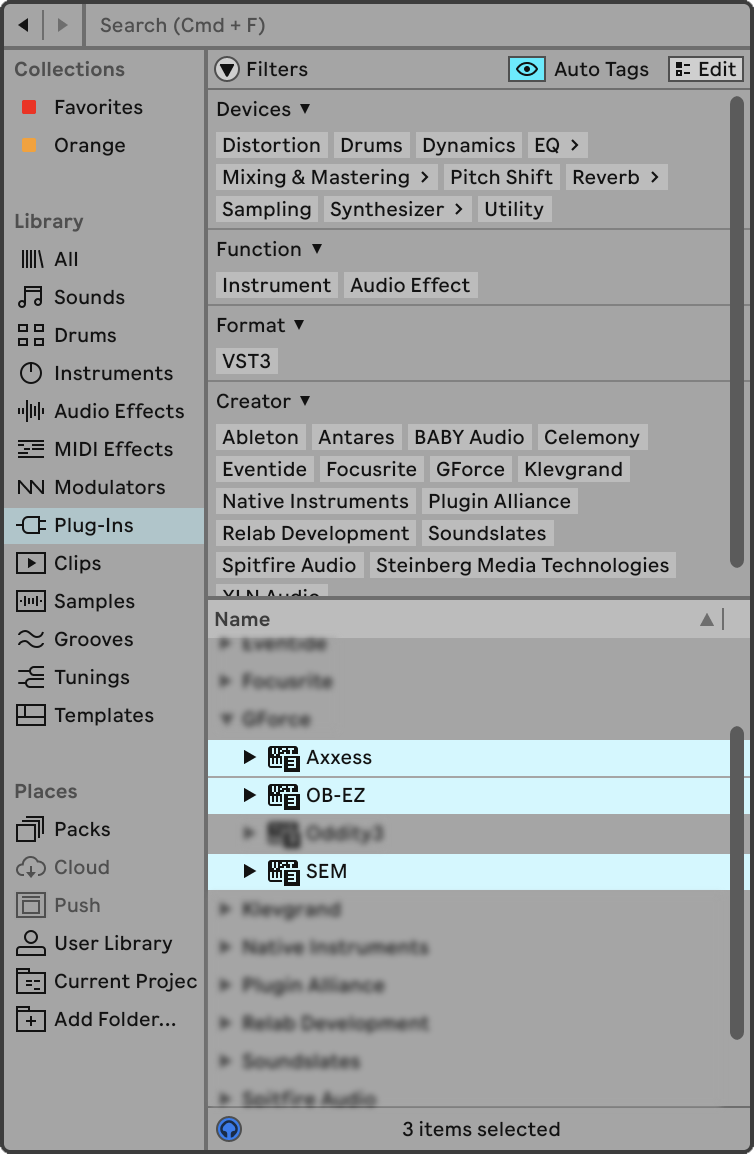
Task: Collapse the Creator filter group
Action: 305,401
